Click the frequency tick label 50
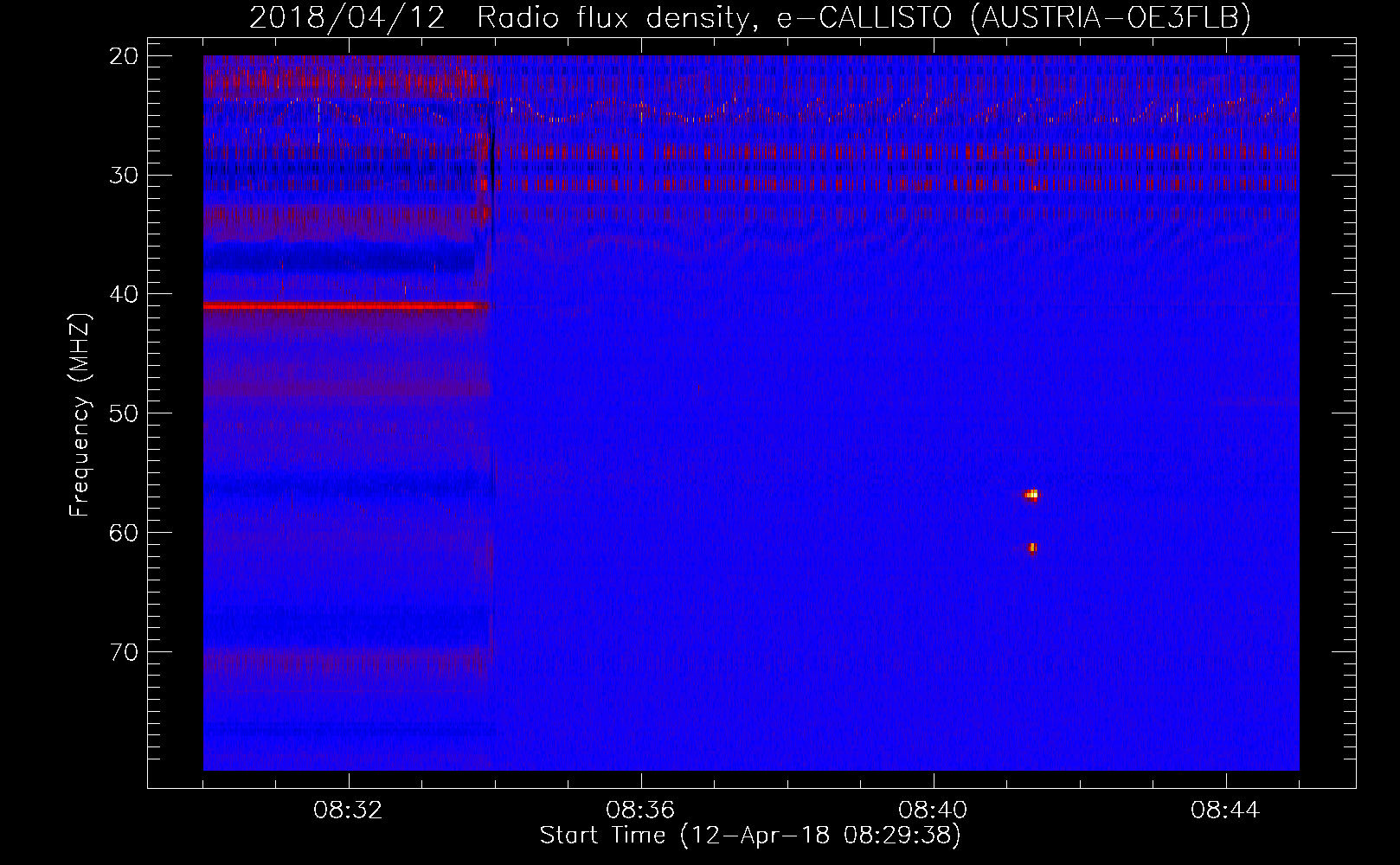The width and height of the screenshot is (1400, 865). [124, 413]
